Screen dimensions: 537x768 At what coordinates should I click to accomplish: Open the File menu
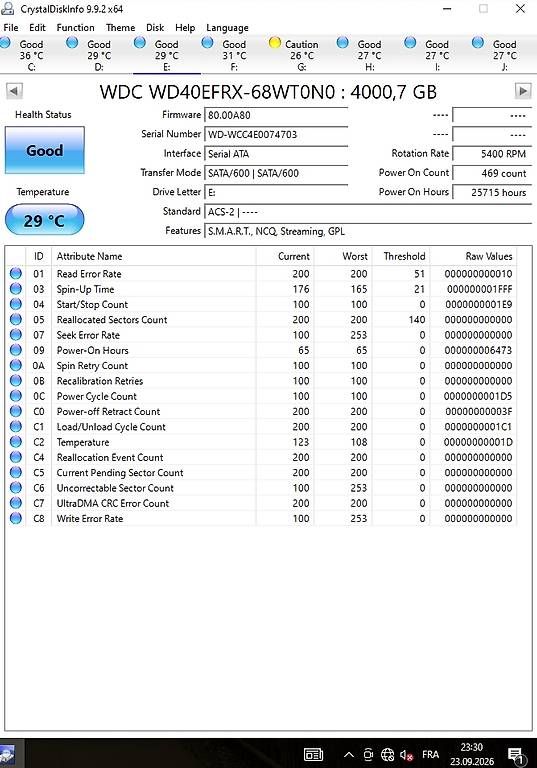[11, 27]
